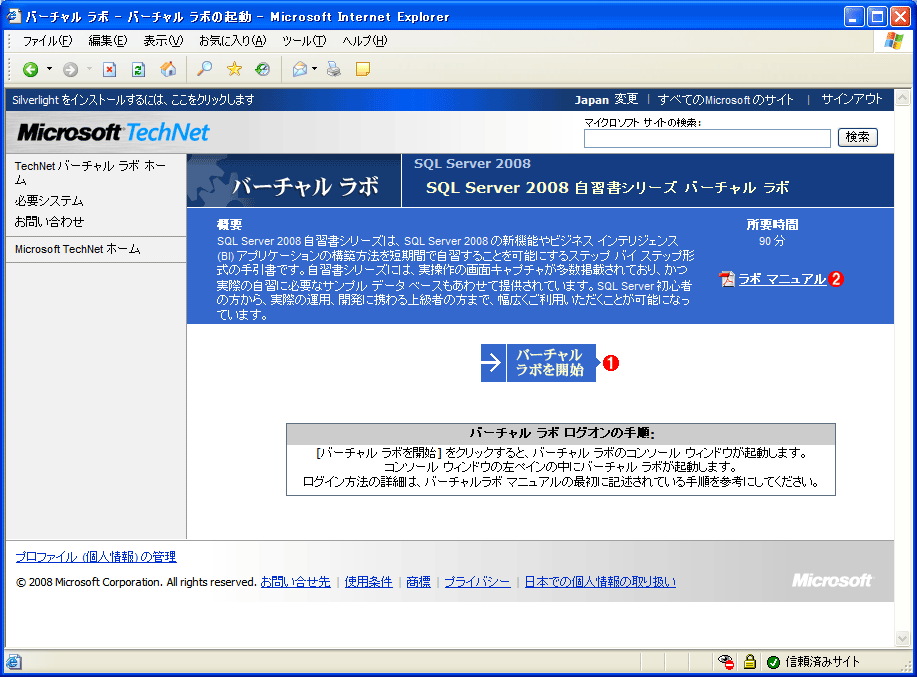The height and width of the screenshot is (677, 917).
Task: Open the お気に入り(A) menu
Action: pos(232,41)
